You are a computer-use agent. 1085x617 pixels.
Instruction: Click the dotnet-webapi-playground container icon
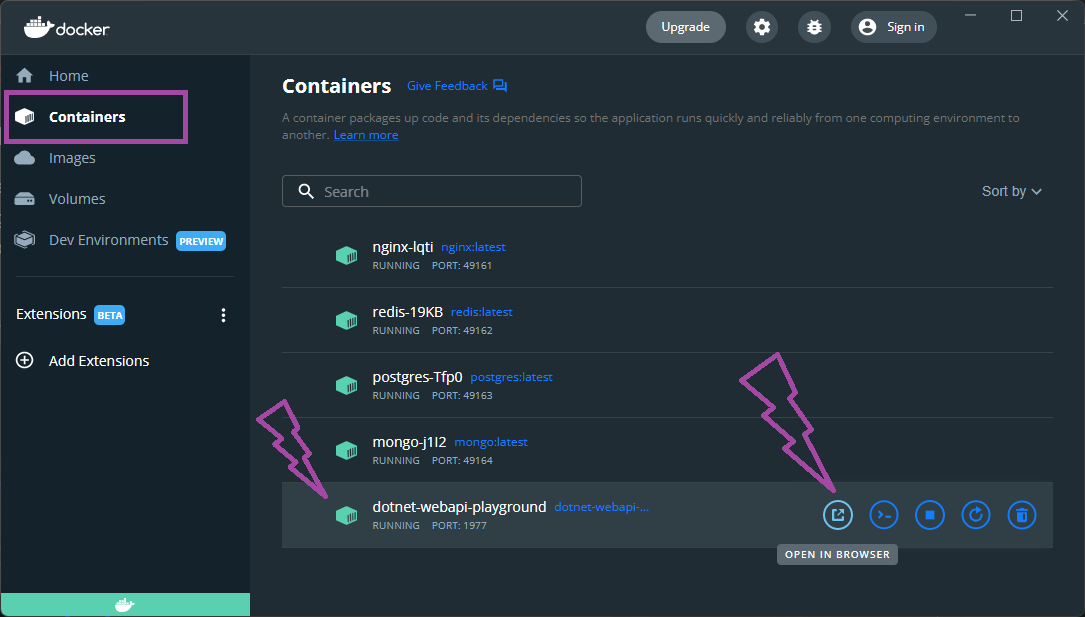347,515
